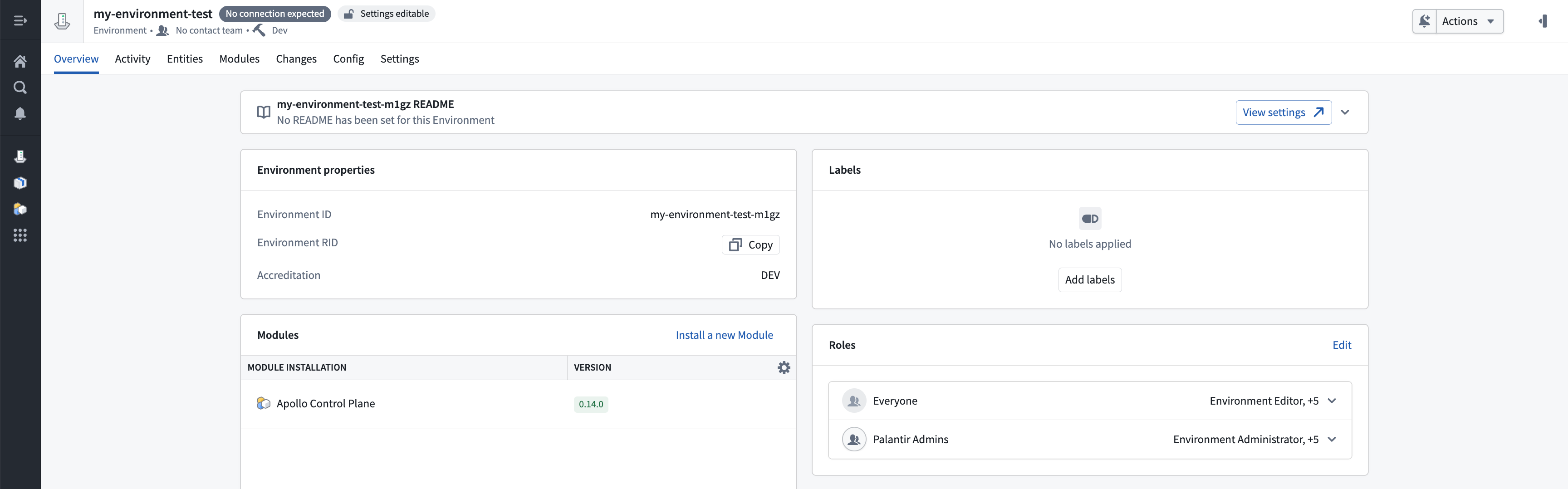
Task: Open notifications bell in sidebar
Action: (20, 114)
